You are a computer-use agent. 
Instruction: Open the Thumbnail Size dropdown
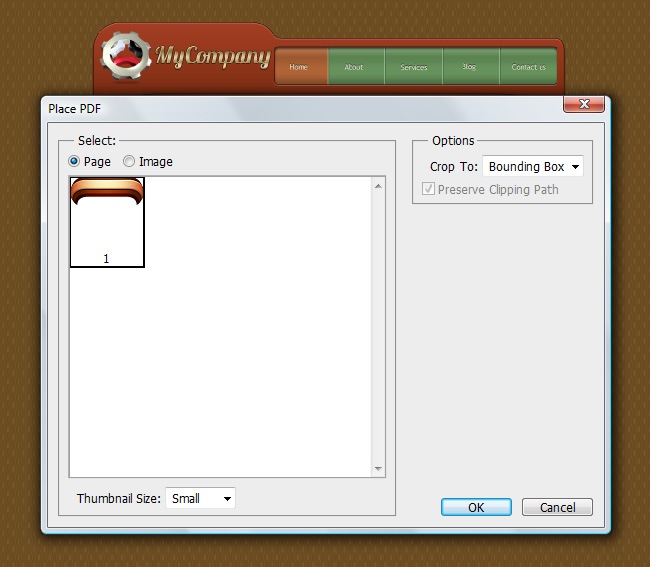200,498
